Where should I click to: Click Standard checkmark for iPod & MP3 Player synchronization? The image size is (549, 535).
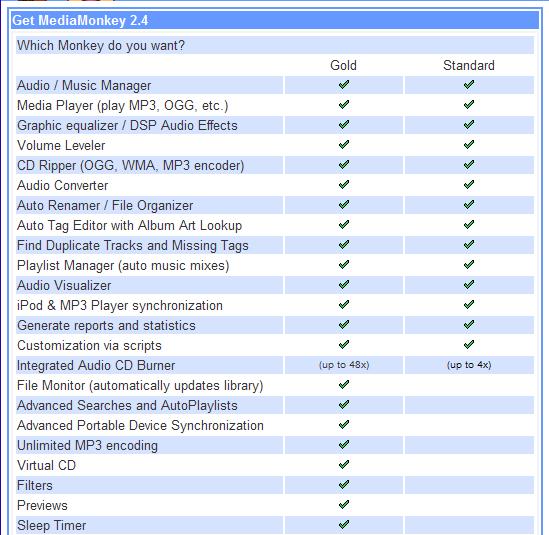[469, 304]
